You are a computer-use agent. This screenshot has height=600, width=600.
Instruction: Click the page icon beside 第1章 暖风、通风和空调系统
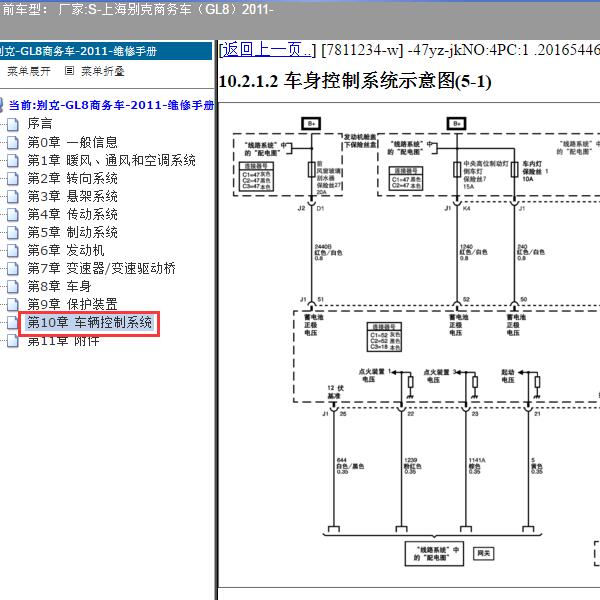pyautogui.click(x=13, y=160)
